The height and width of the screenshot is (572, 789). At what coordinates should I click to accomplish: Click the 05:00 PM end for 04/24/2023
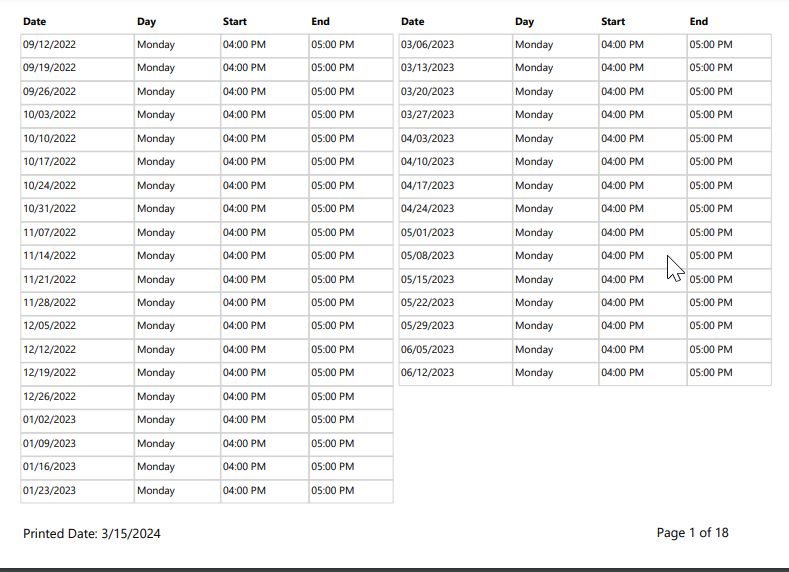(x=729, y=209)
